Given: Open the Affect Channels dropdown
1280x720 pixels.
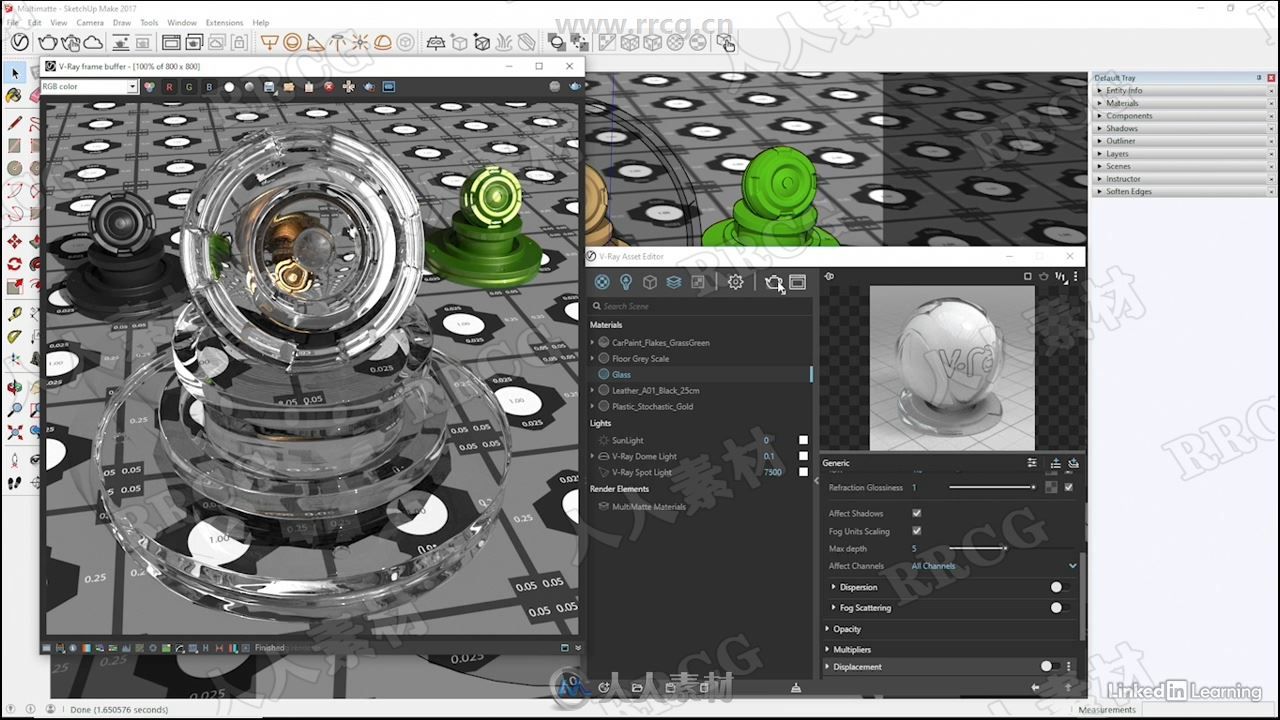Looking at the screenshot, I should pos(994,566).
